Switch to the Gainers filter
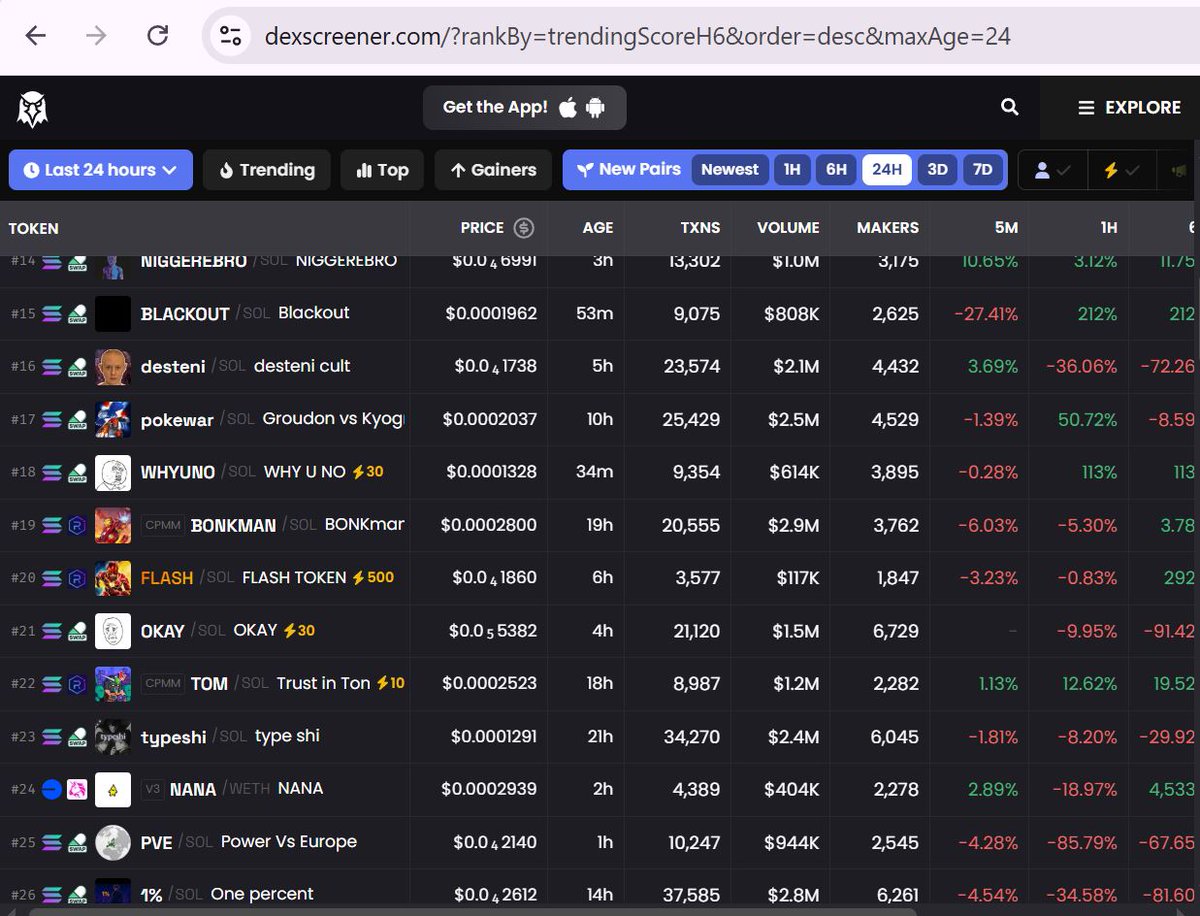 [x=493, y=170]
